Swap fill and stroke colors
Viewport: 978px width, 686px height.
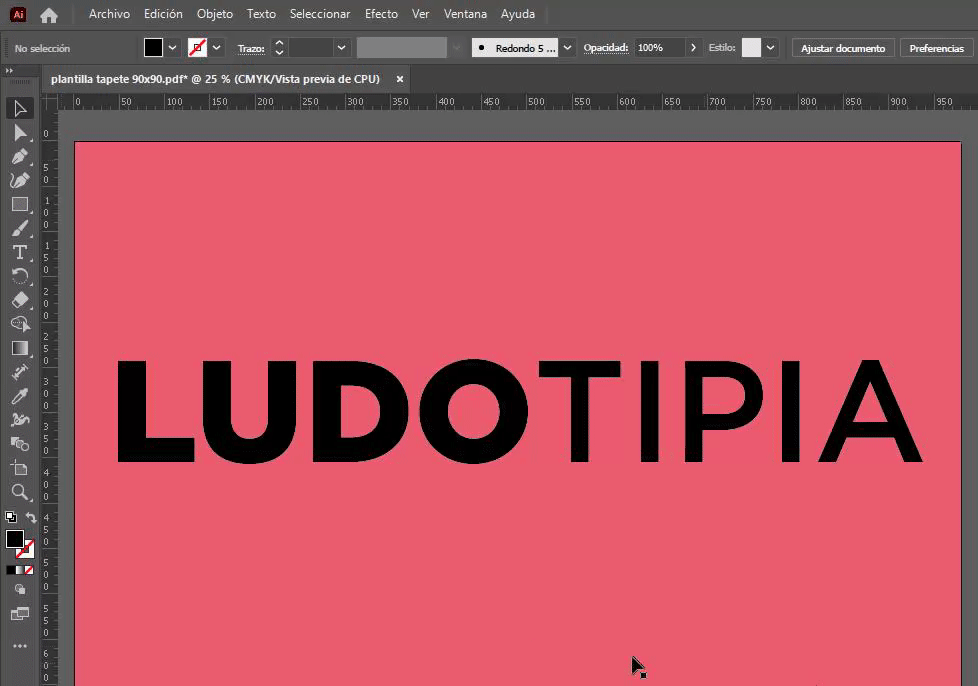31,517
